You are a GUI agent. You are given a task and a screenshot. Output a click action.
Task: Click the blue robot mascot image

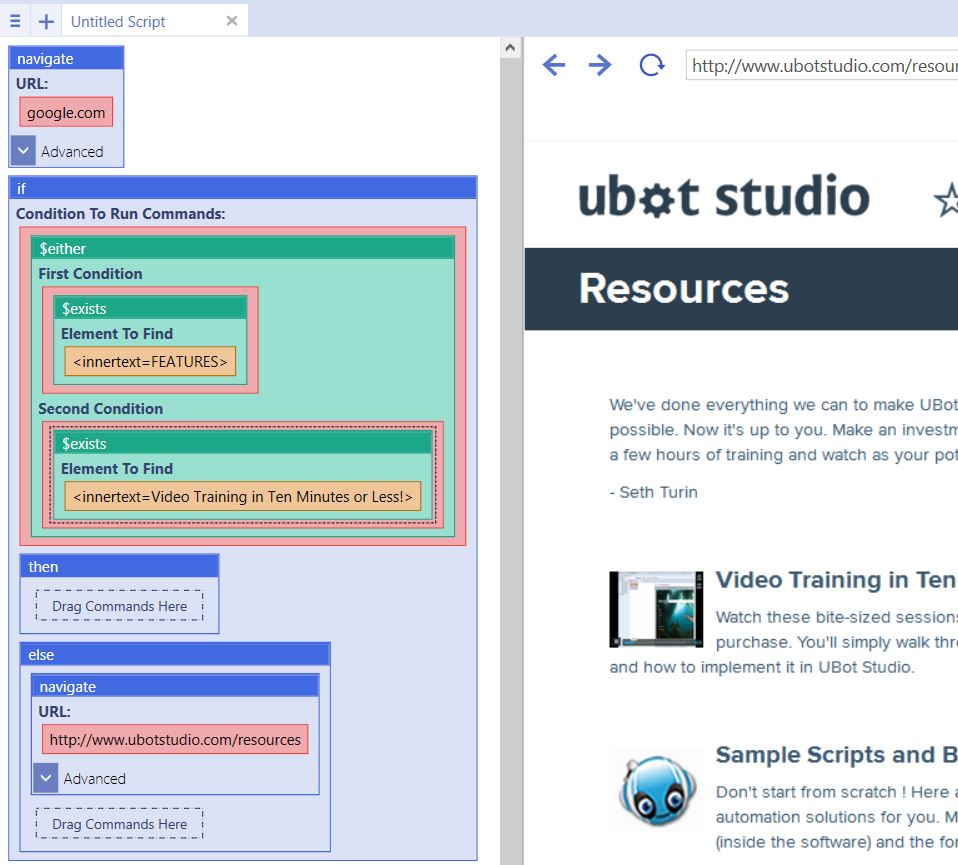[x=657, y=790]
